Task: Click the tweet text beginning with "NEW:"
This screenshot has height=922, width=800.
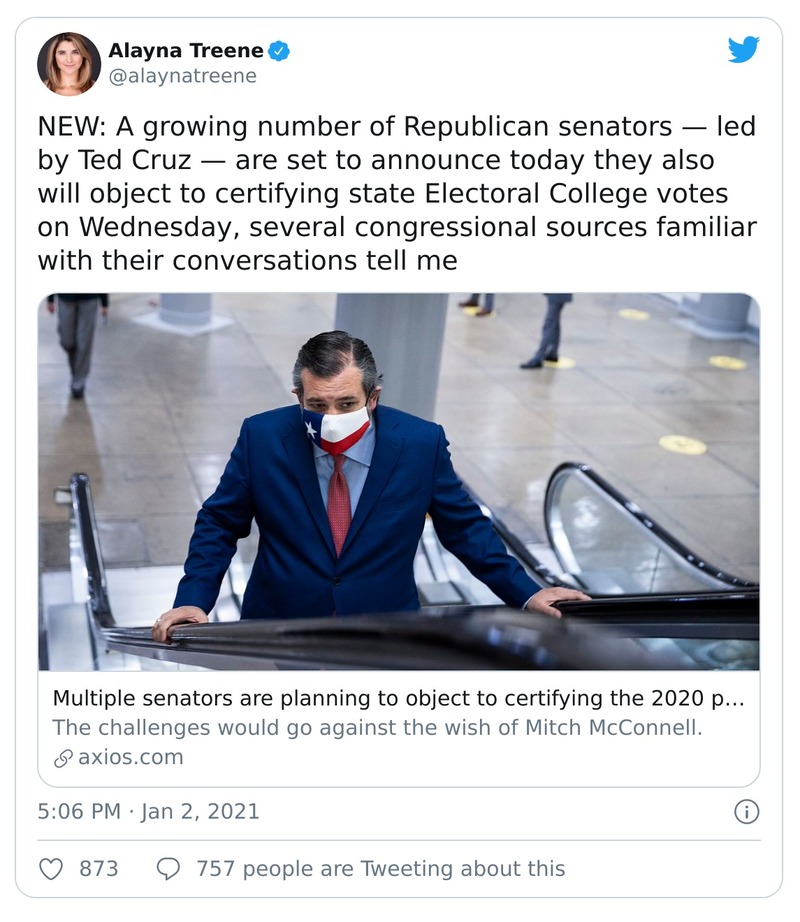Action: click(x=396, y=193)
